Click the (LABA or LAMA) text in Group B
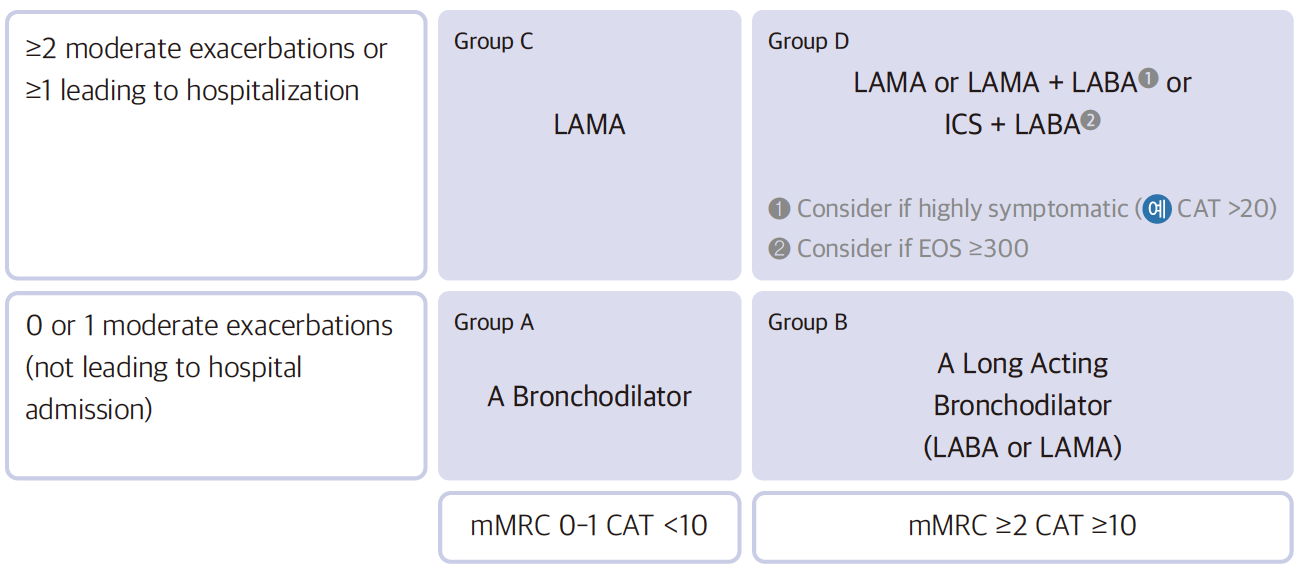The image size is (1300, 574). [x=1022, y=447]
